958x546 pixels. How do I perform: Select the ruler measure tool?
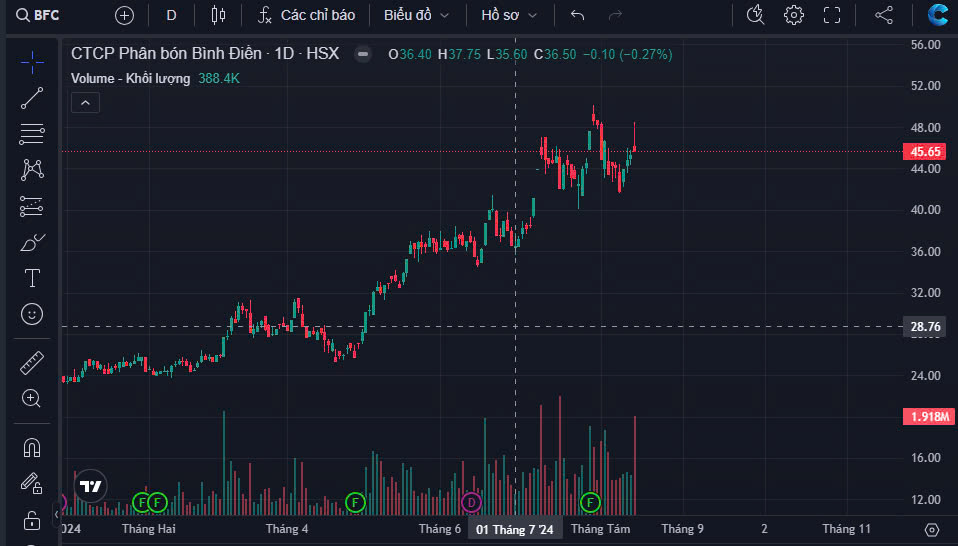32,362
